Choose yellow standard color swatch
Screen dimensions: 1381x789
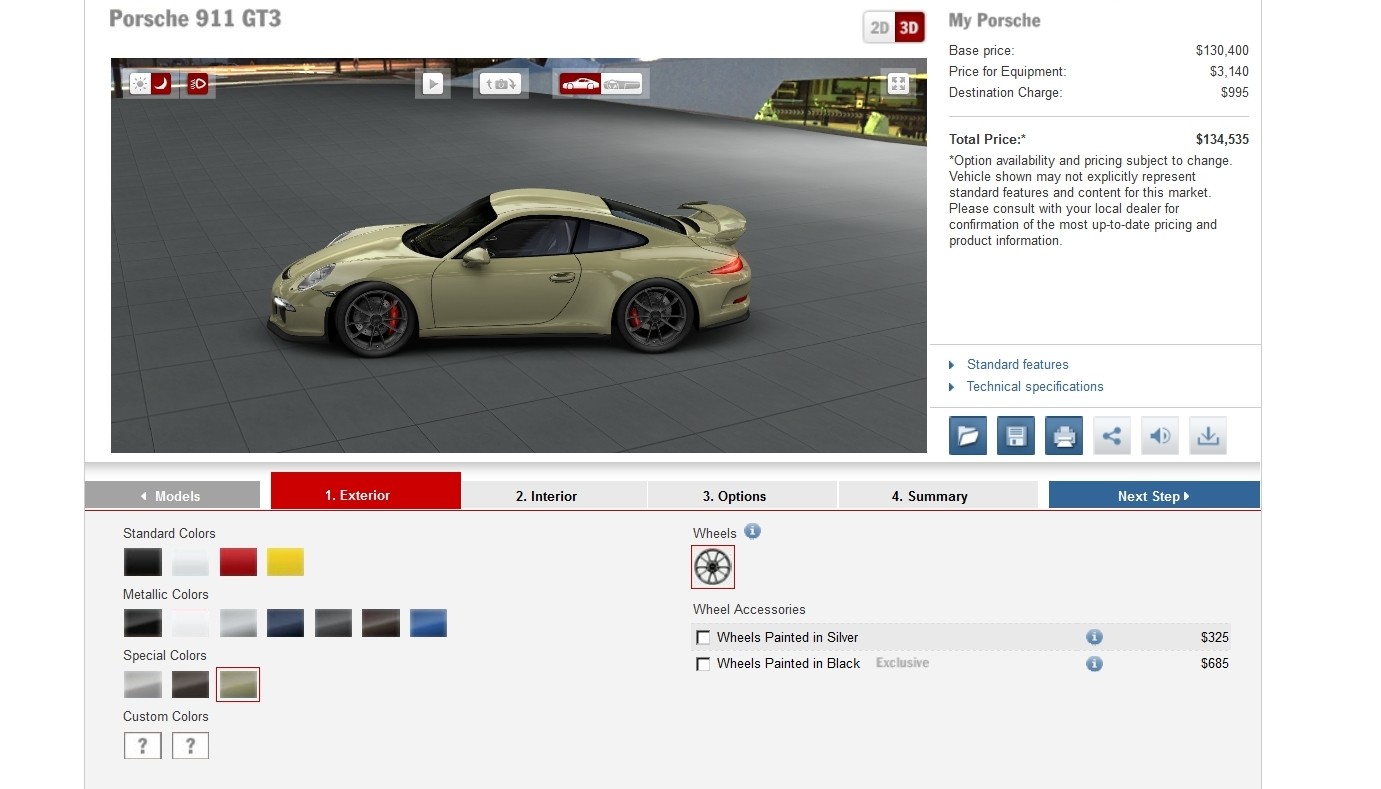point(285,562)
